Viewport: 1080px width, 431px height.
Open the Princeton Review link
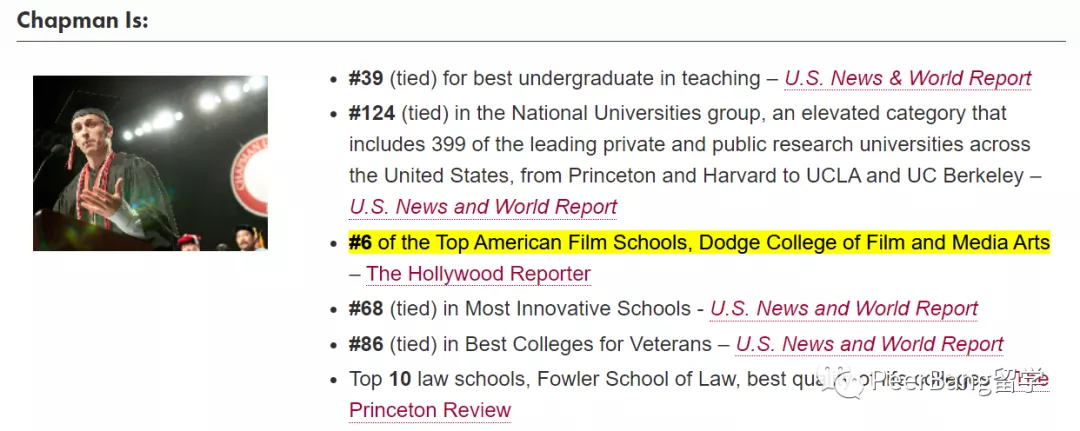coord(430,410)
